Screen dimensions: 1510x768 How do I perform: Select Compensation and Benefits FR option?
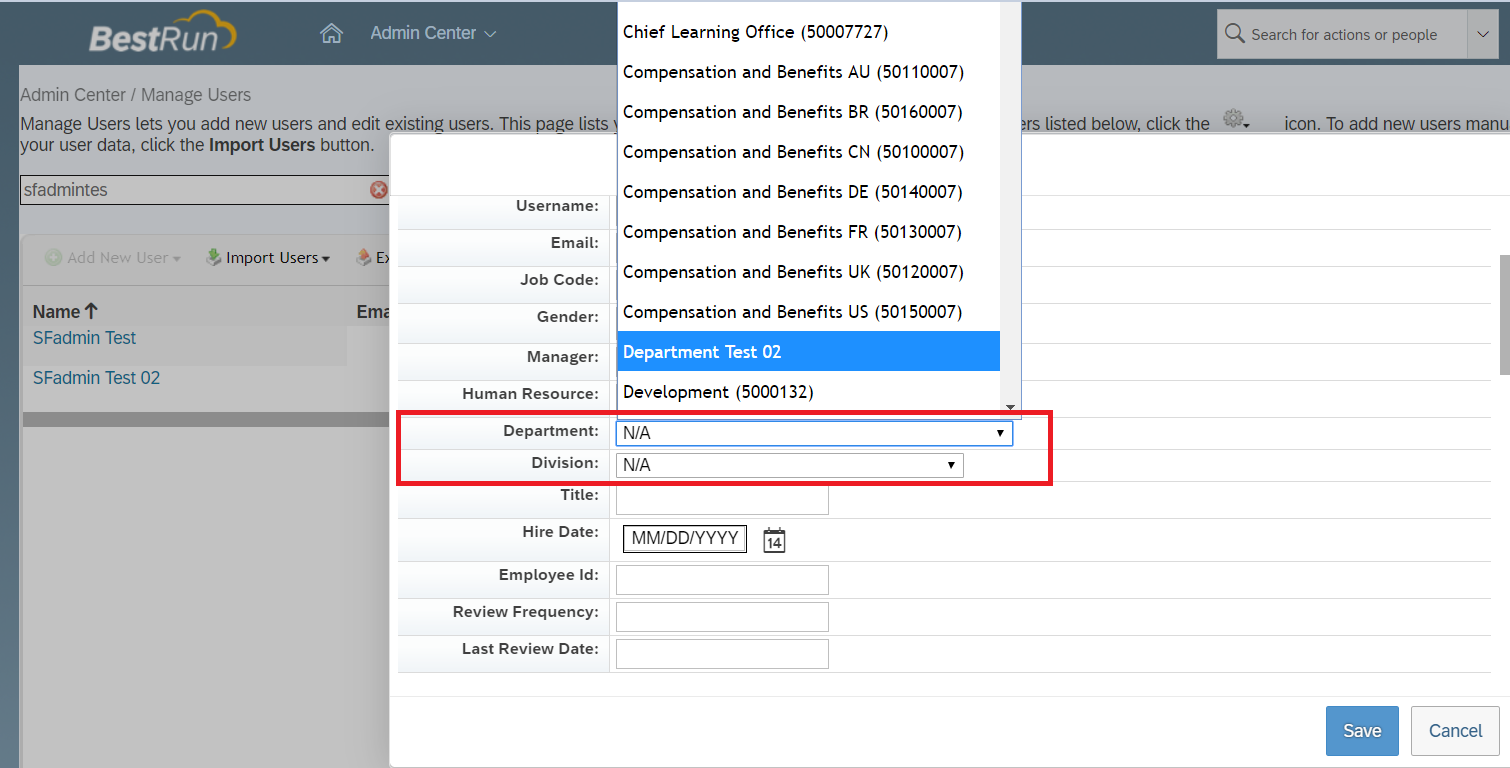(808, 232)
